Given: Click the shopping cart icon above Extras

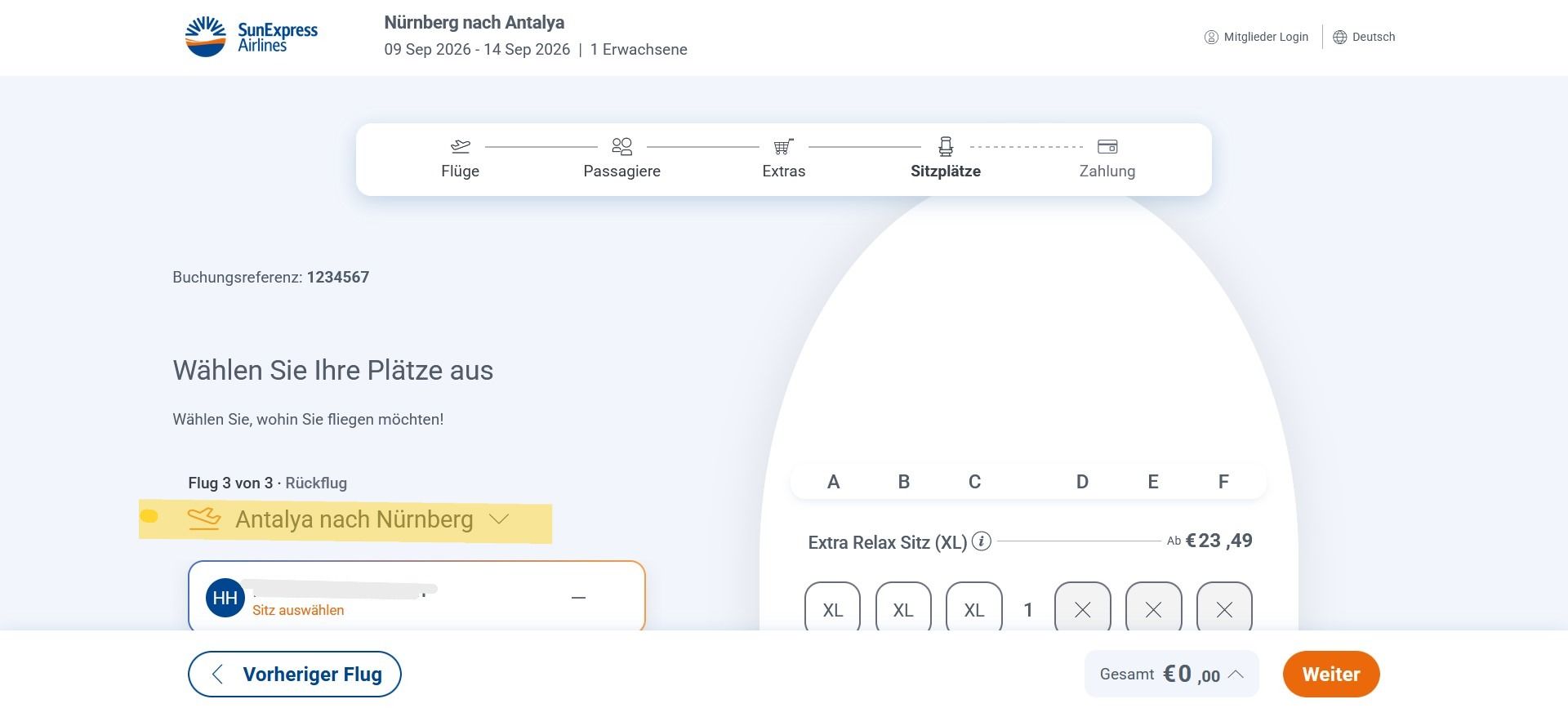Looking at the screenshot, I should 784,146.
